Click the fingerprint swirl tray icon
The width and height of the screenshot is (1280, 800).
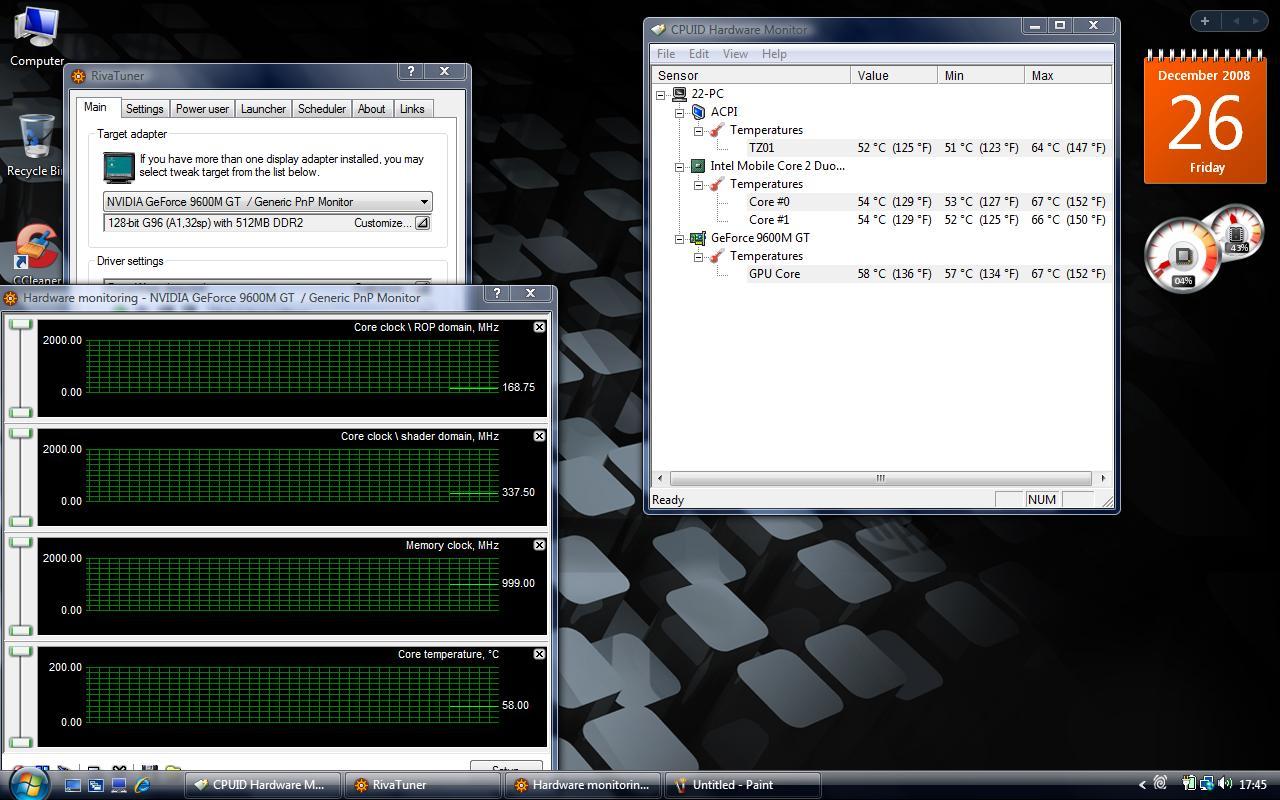coord(1160,784)
